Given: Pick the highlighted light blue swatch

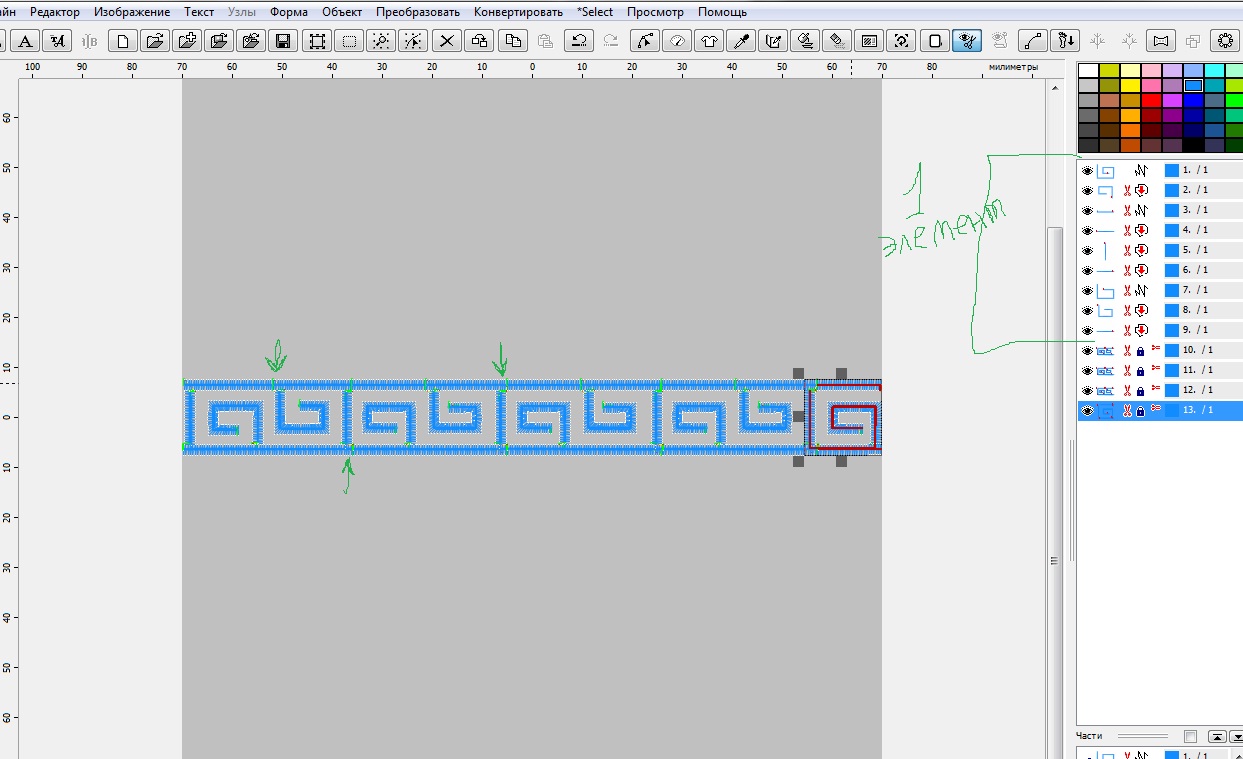Looking at the screenshot, I should [1193, 85].
